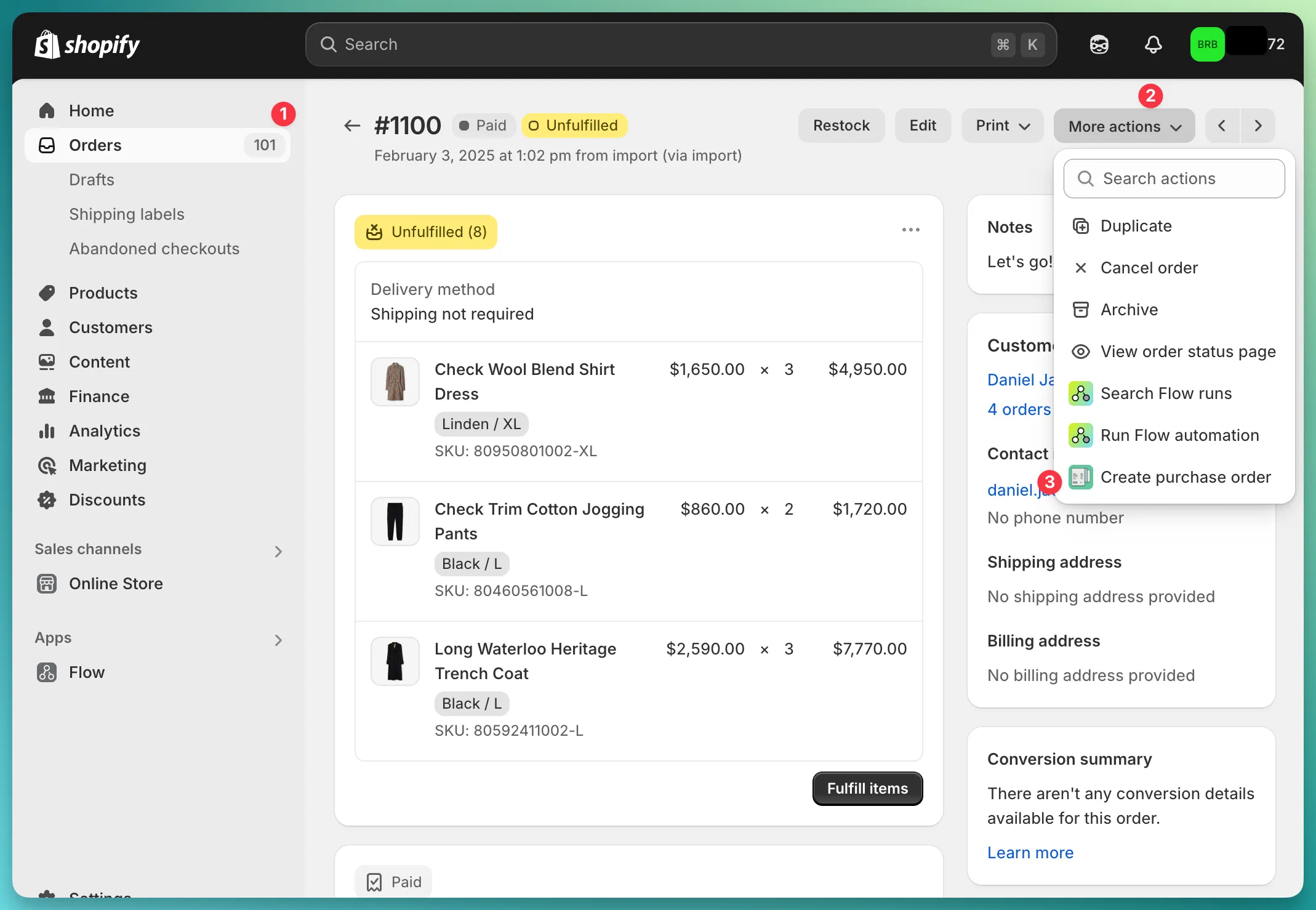This screenshot has width=1316, height=910.
Task: Collapse the More actions dropdown
Action: click(x=1124, y=126)
